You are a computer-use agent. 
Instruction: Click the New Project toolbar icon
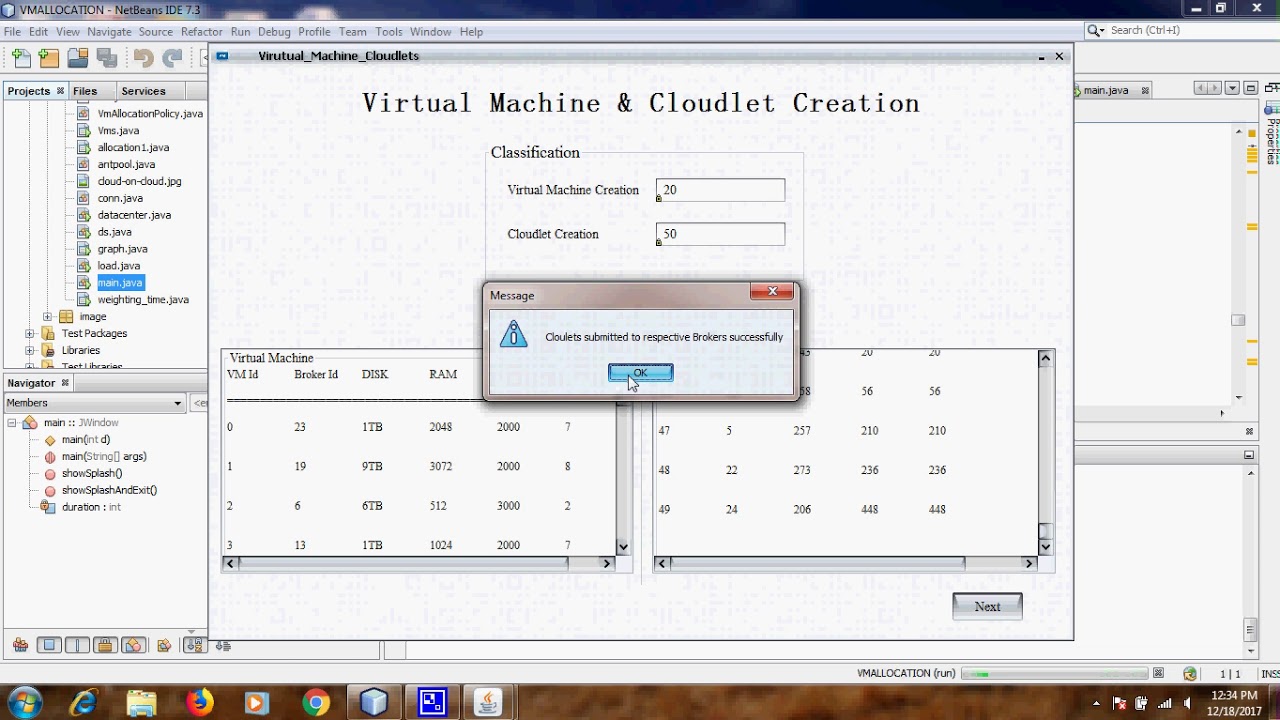tap(49, 59)
